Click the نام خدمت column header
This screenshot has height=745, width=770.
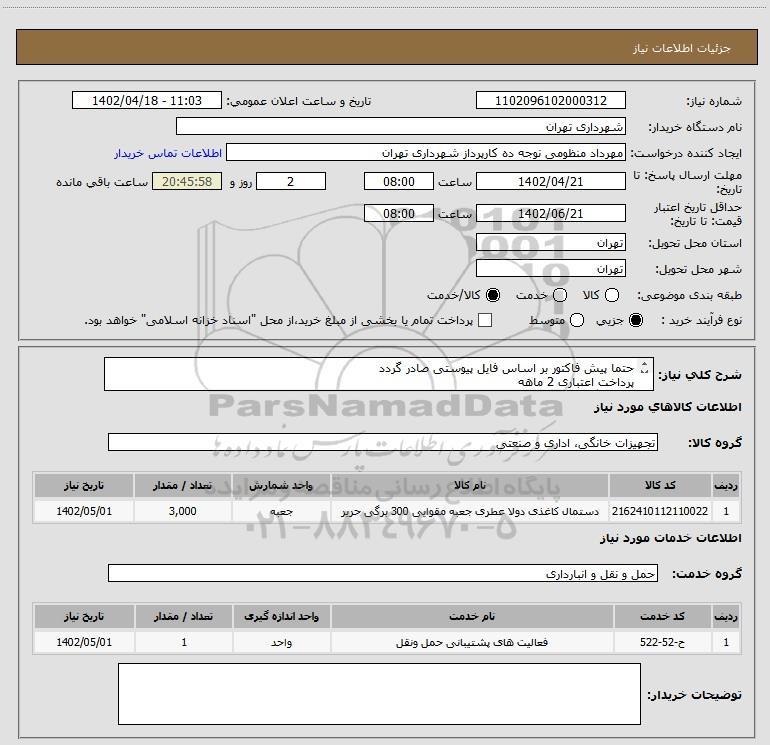click(472, 616)
